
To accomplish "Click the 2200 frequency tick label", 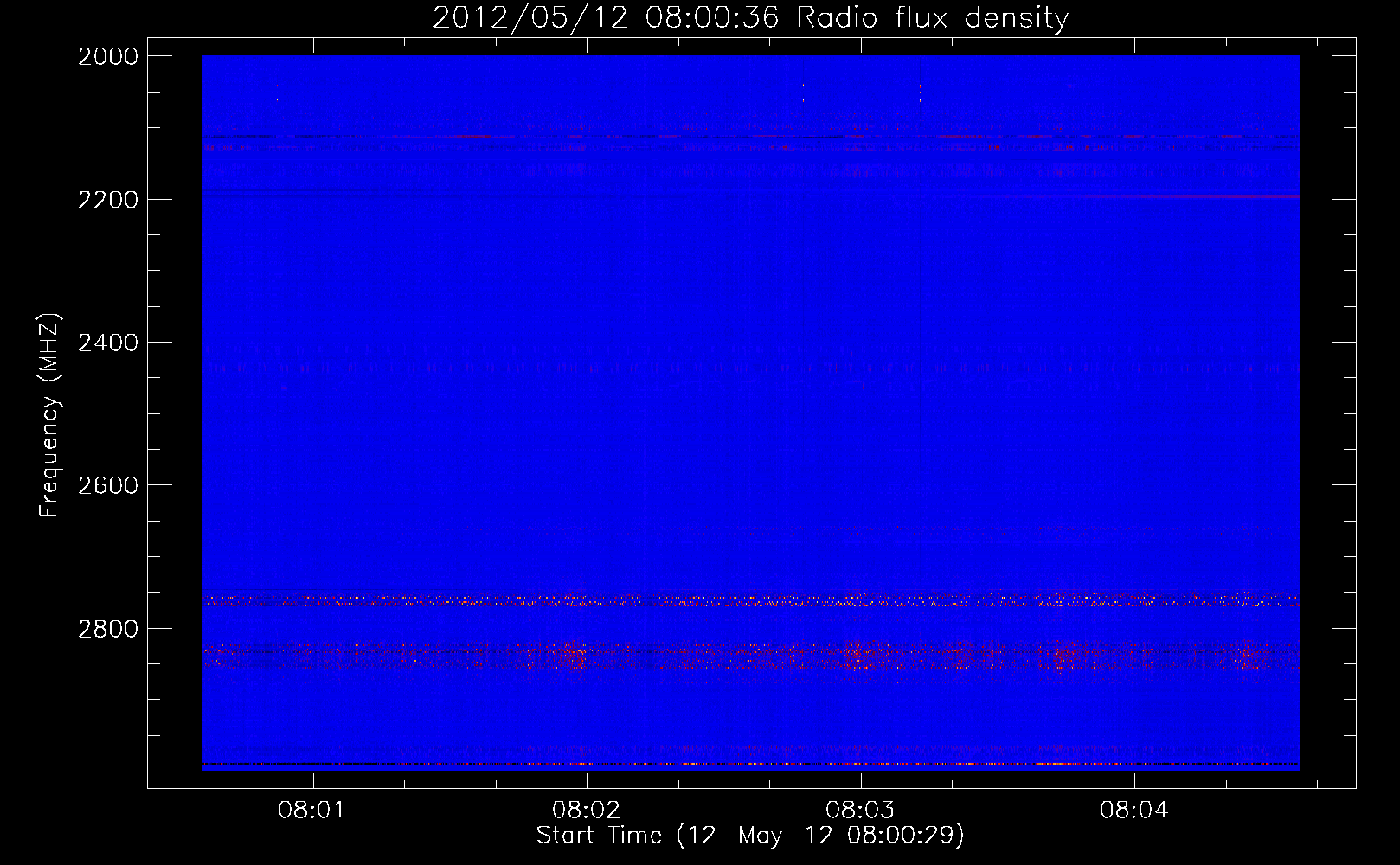I will pyautogui.click(x=108, y=200).
